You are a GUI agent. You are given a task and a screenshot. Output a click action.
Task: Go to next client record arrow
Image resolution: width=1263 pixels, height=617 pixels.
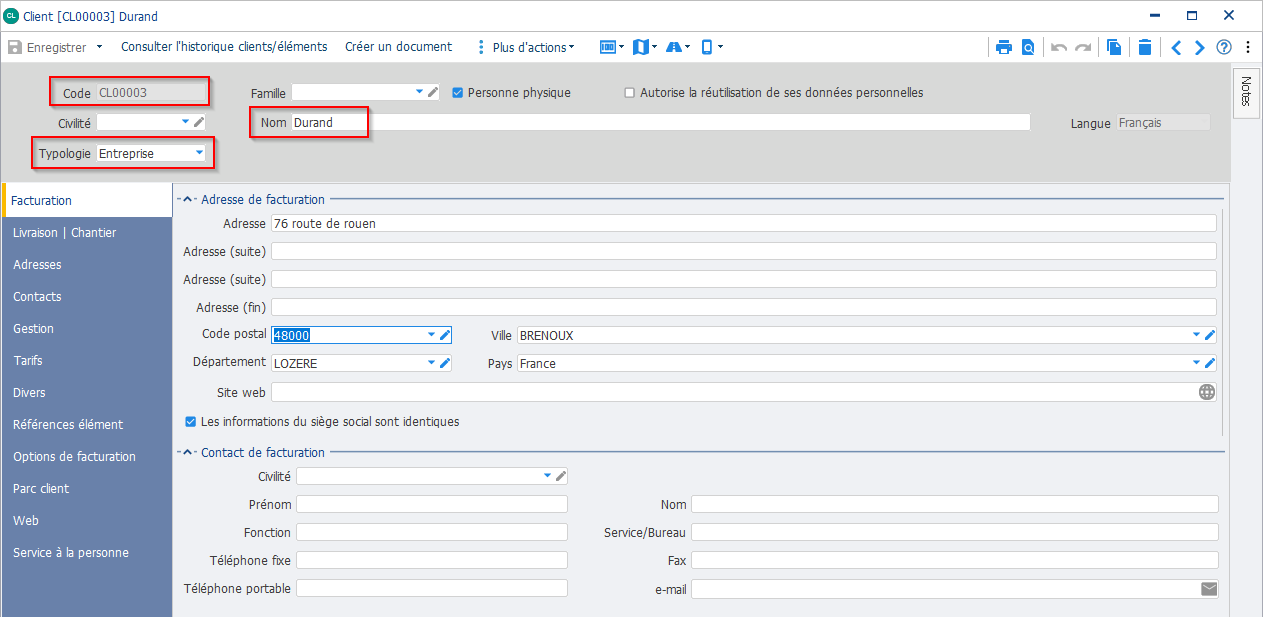[x=1199, y=47]
